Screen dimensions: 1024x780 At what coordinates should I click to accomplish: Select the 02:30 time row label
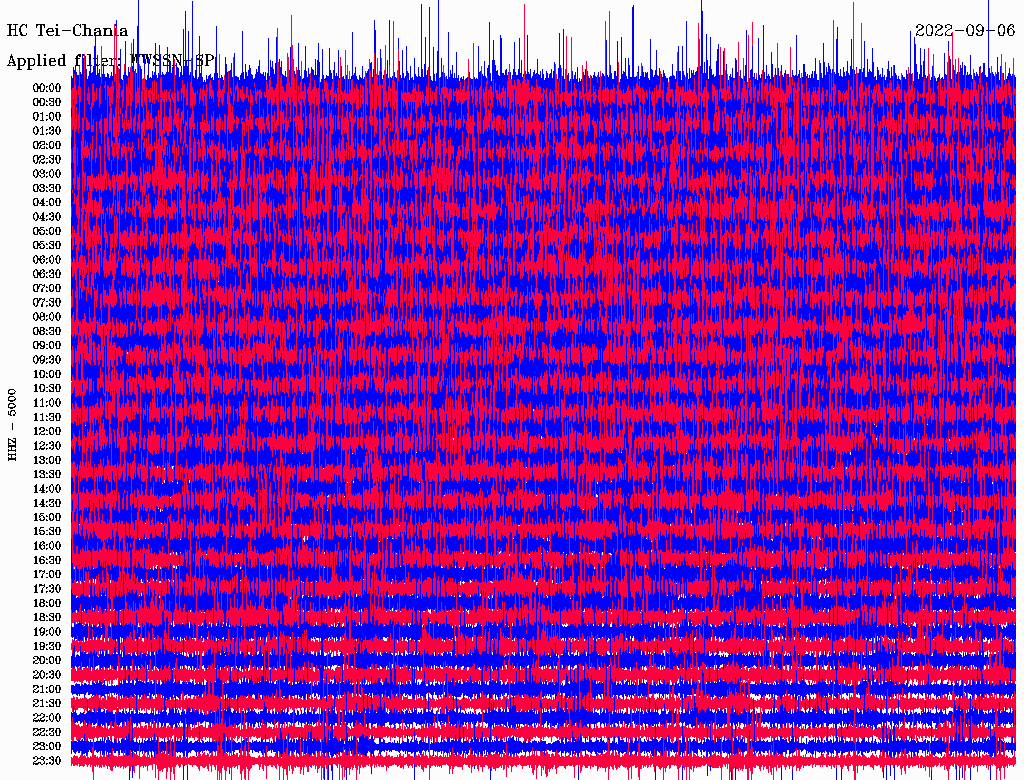point(47,159)
